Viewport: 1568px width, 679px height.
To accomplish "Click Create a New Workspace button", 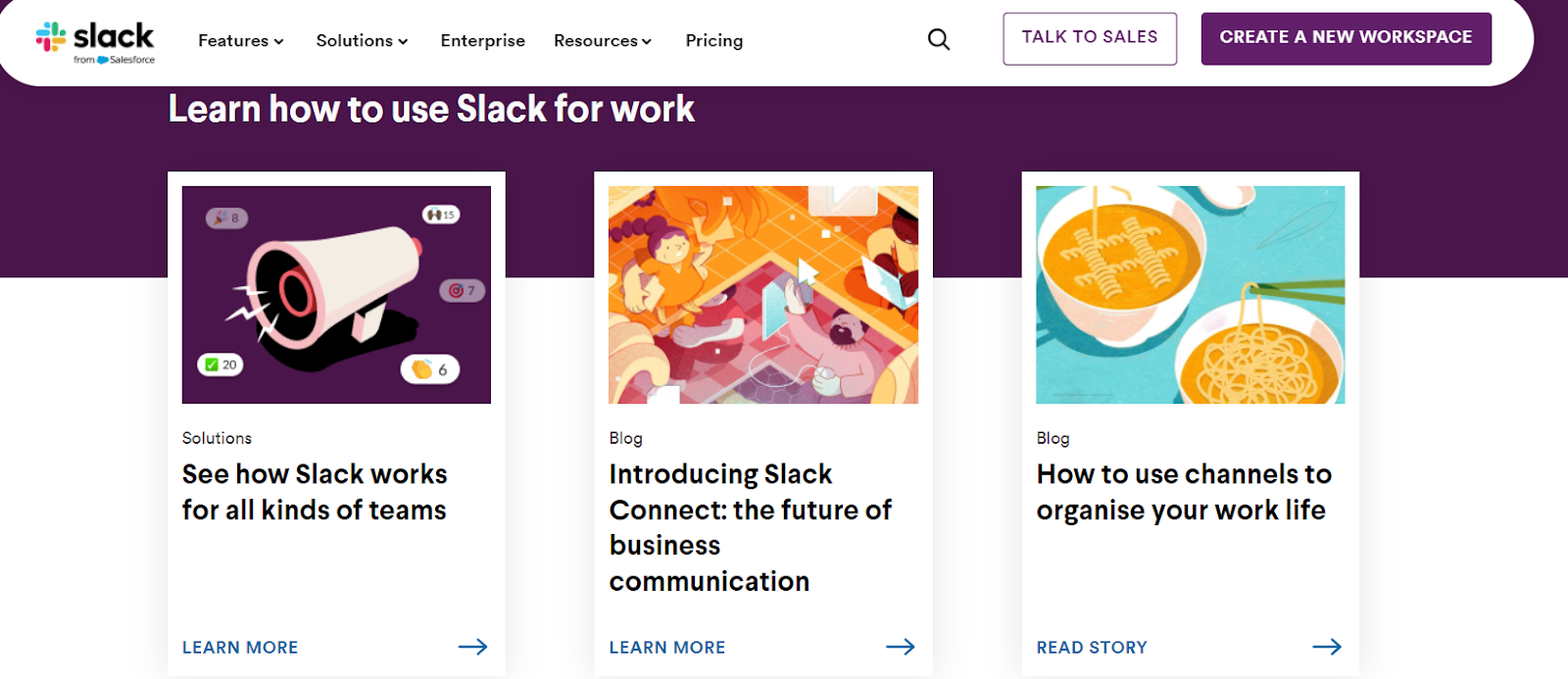I will (1346, 39).
